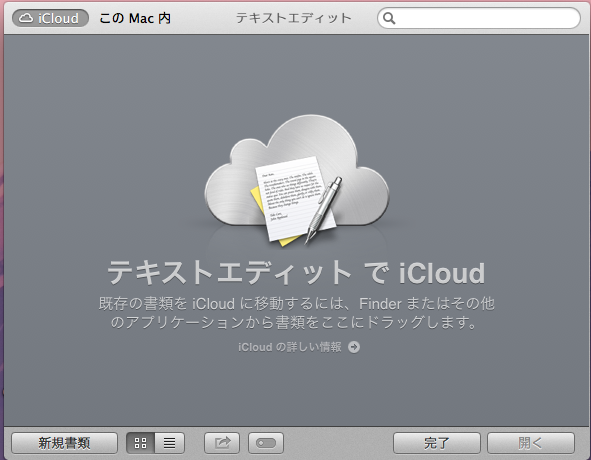Click the magnifying glass search icon
This screenshot has height=460, width=591.
(389, 18)
